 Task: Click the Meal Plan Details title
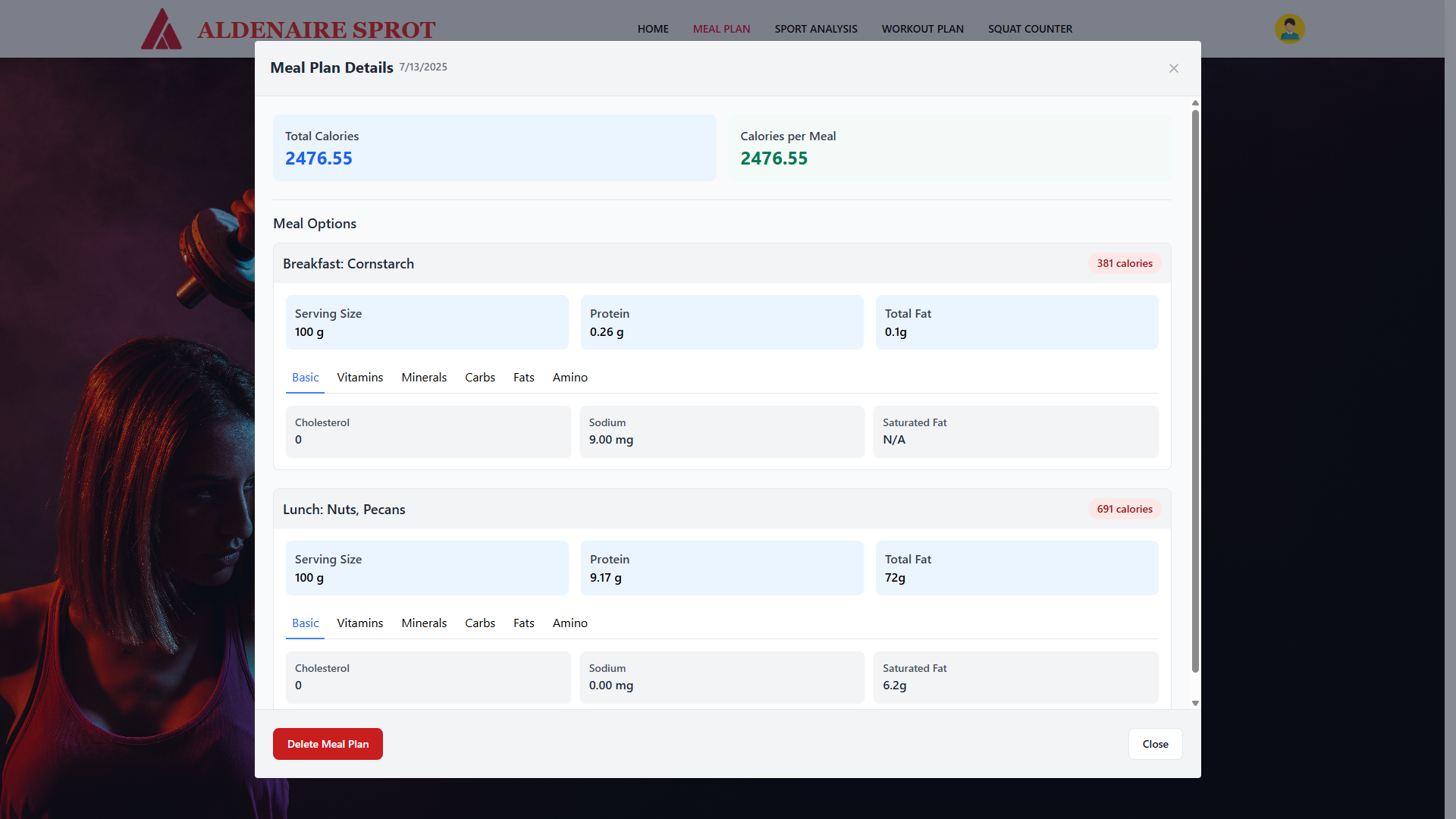coord(331,67)
